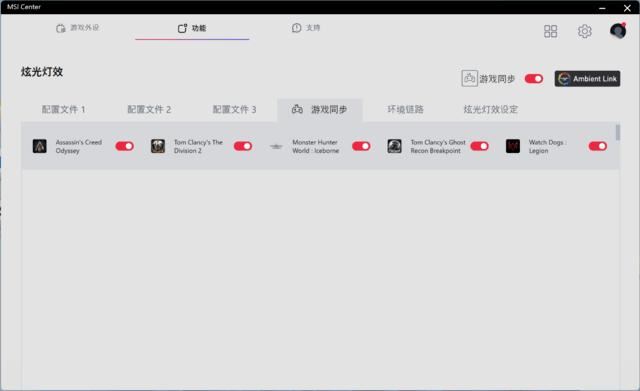Turn off Watch Dogs Legion sync switch

coord(598,146)
